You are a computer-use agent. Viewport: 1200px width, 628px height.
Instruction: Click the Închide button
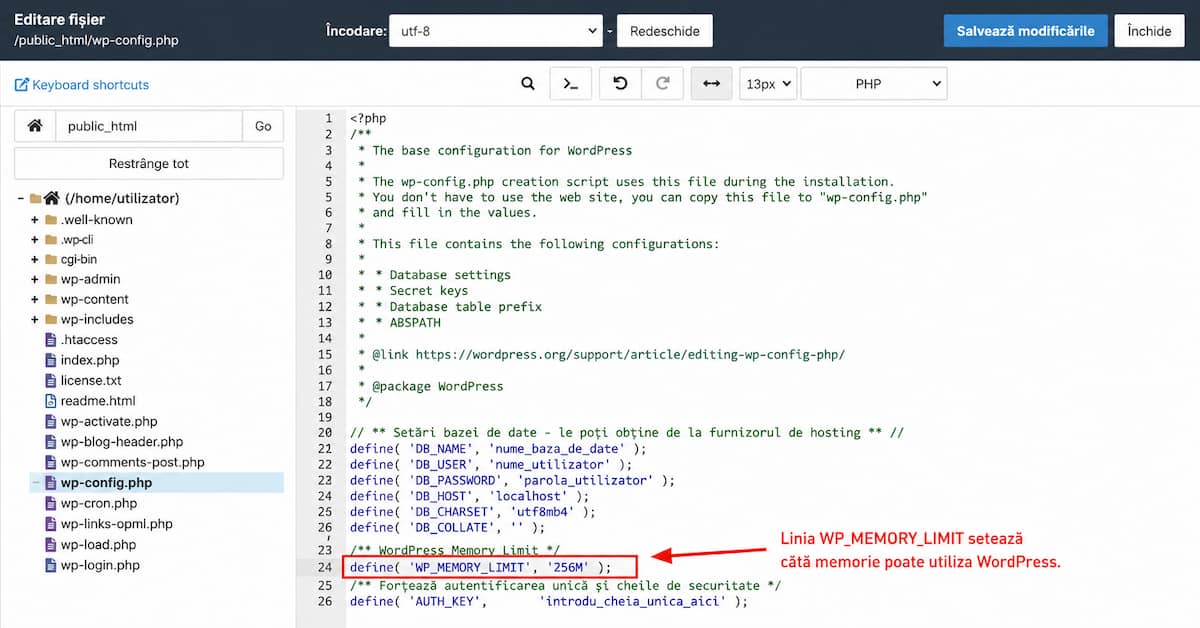[x=1149, y=31]
